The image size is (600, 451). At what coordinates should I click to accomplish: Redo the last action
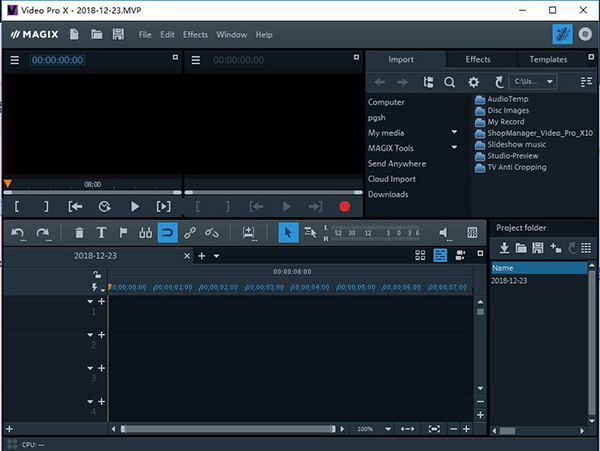[43, 233]
